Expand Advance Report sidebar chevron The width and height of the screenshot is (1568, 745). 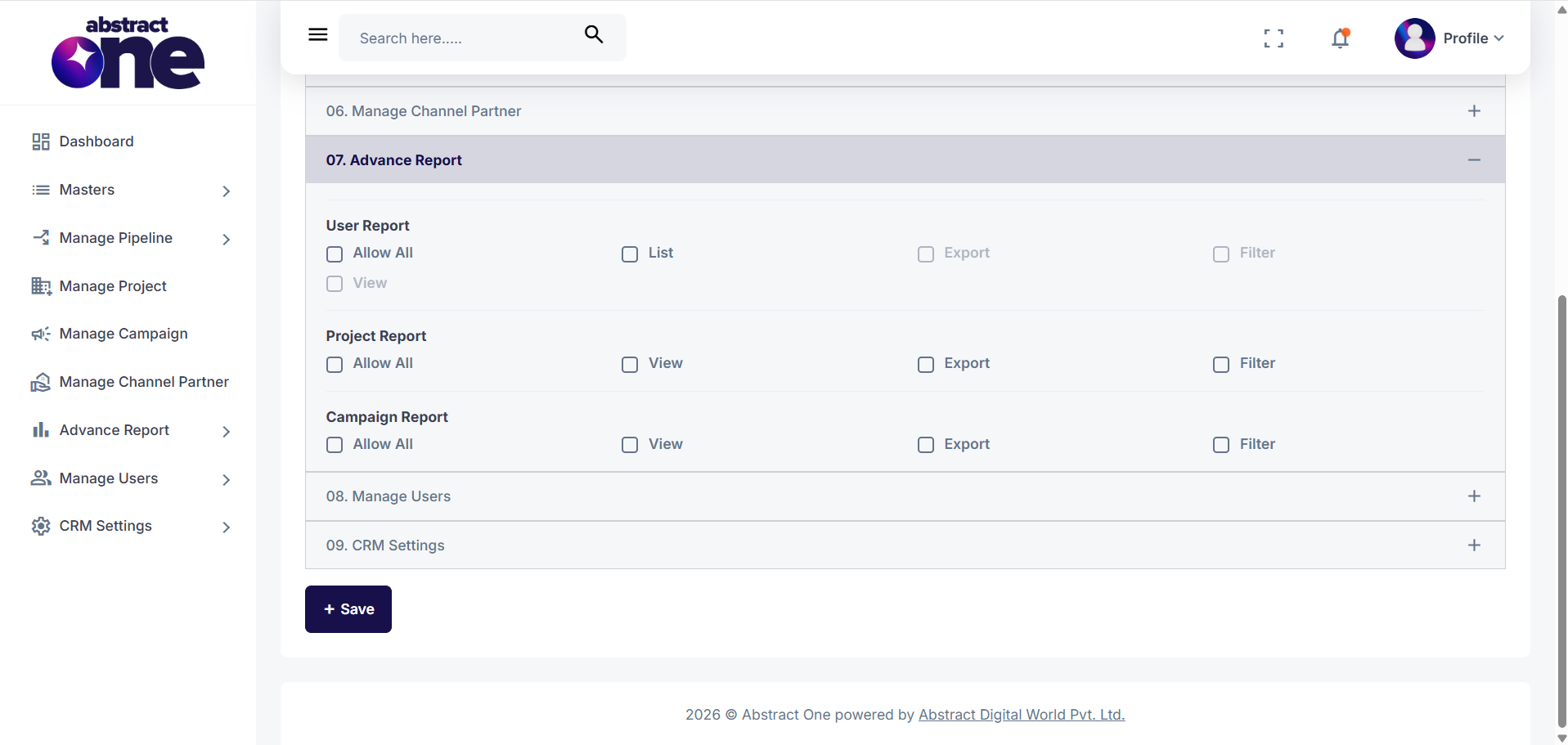pos(227,432)
